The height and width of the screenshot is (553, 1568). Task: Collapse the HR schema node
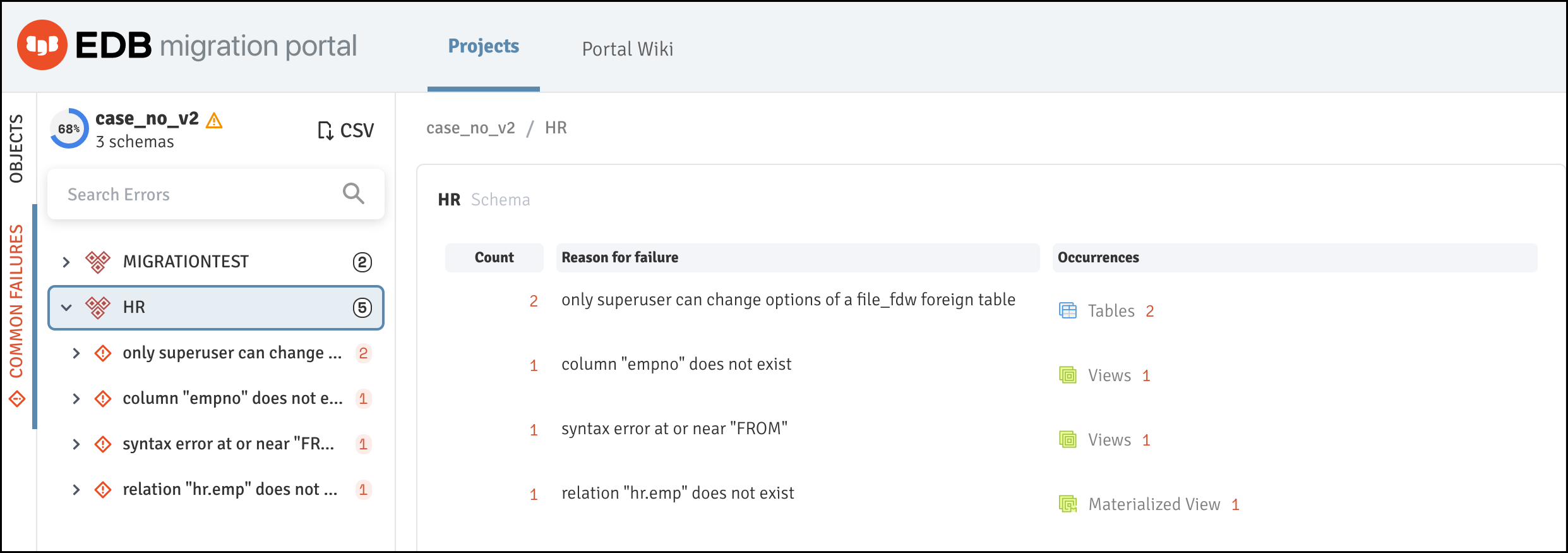click(x=66, y=308)
